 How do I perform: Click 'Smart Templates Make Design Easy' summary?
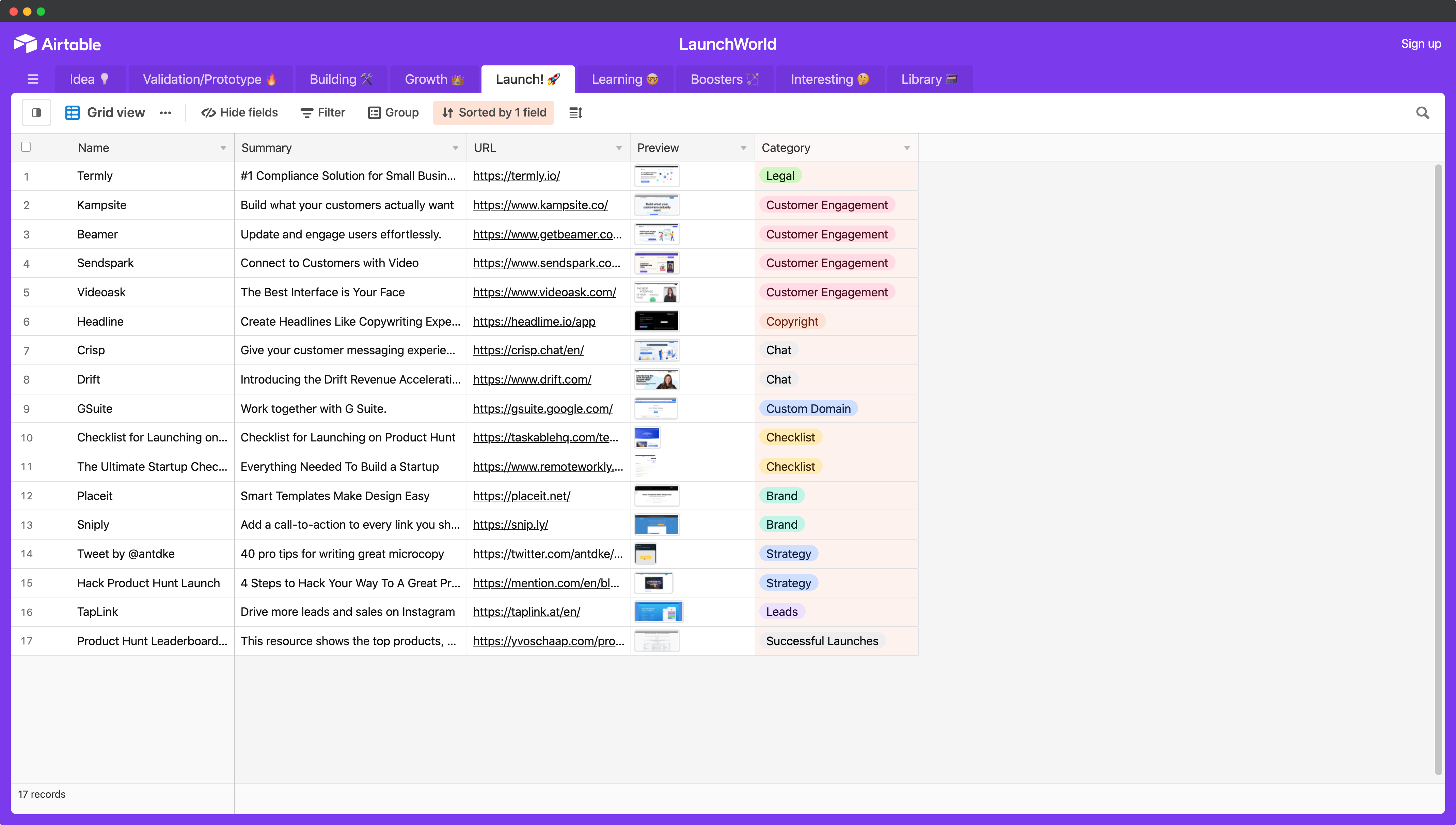(x=335, y=496)
